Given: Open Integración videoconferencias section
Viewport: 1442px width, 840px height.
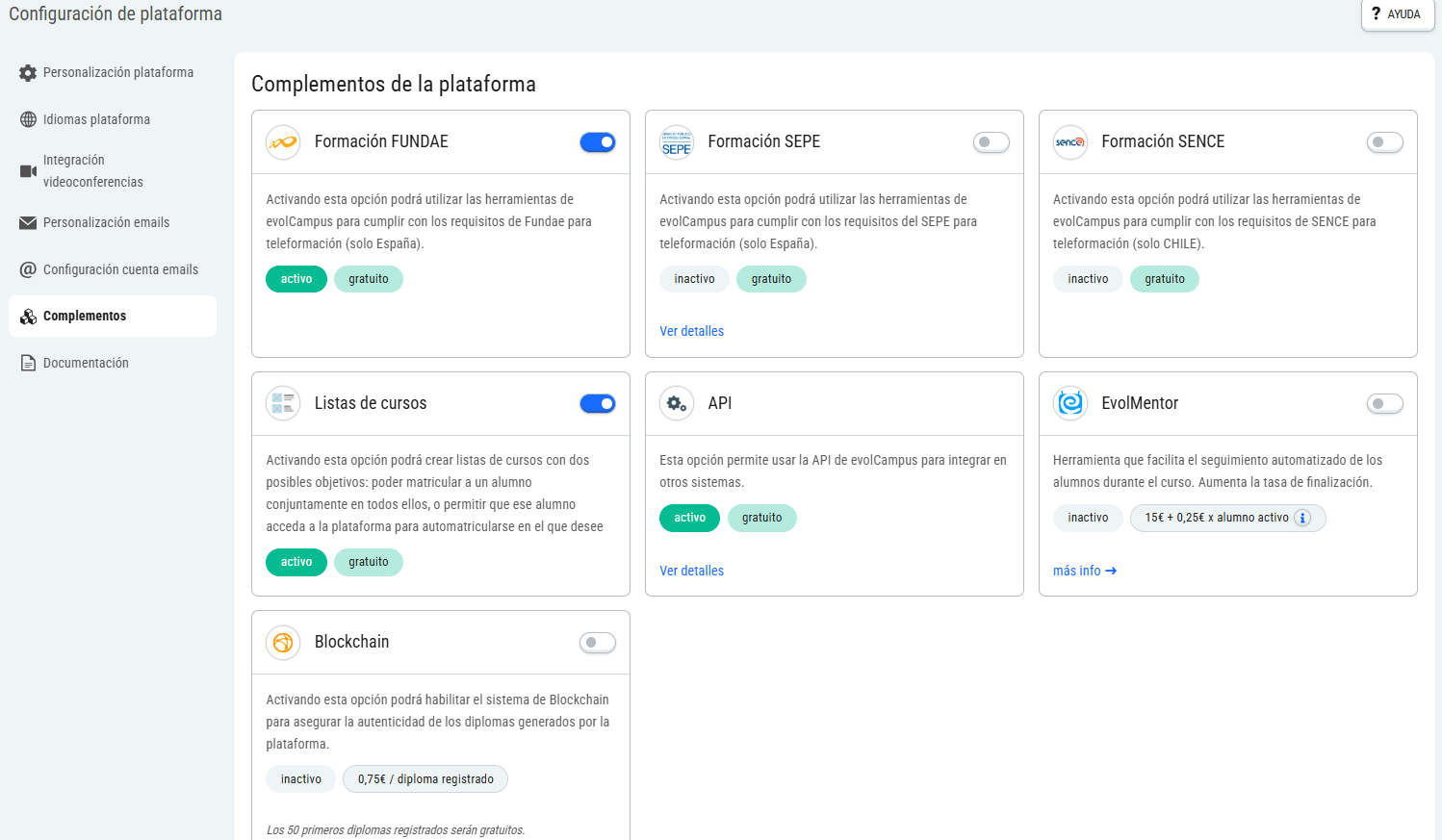Looking at the screenshot, I should click(x=113, y=171).
